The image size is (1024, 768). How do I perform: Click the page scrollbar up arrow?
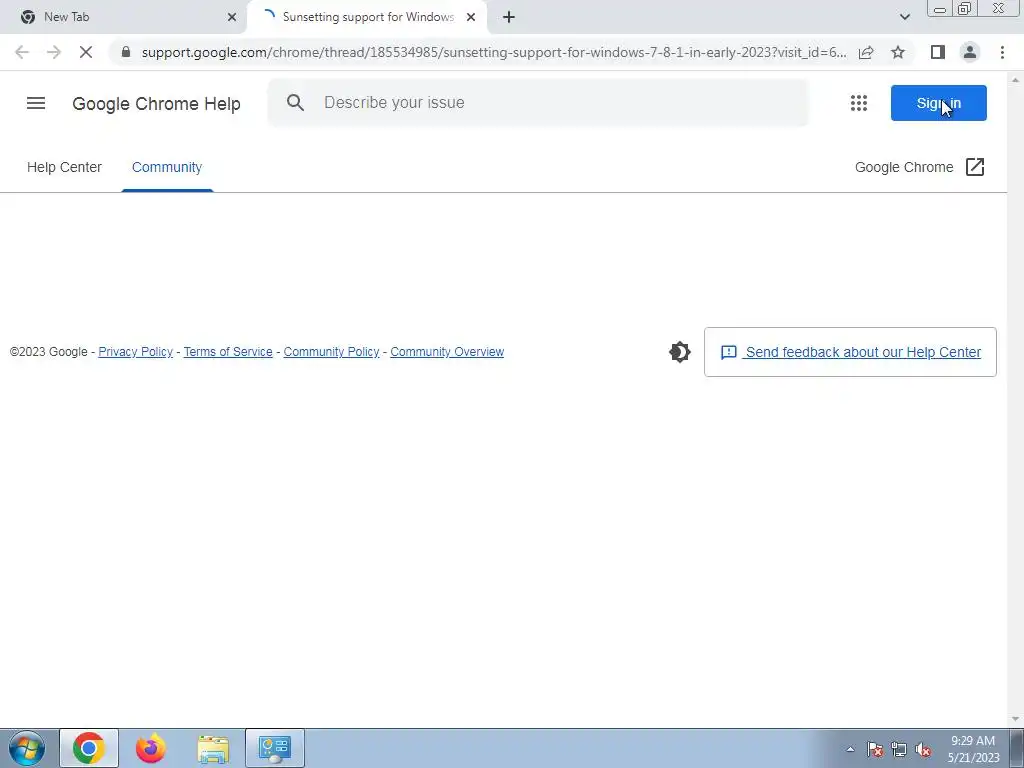[x=1016, y=80]
